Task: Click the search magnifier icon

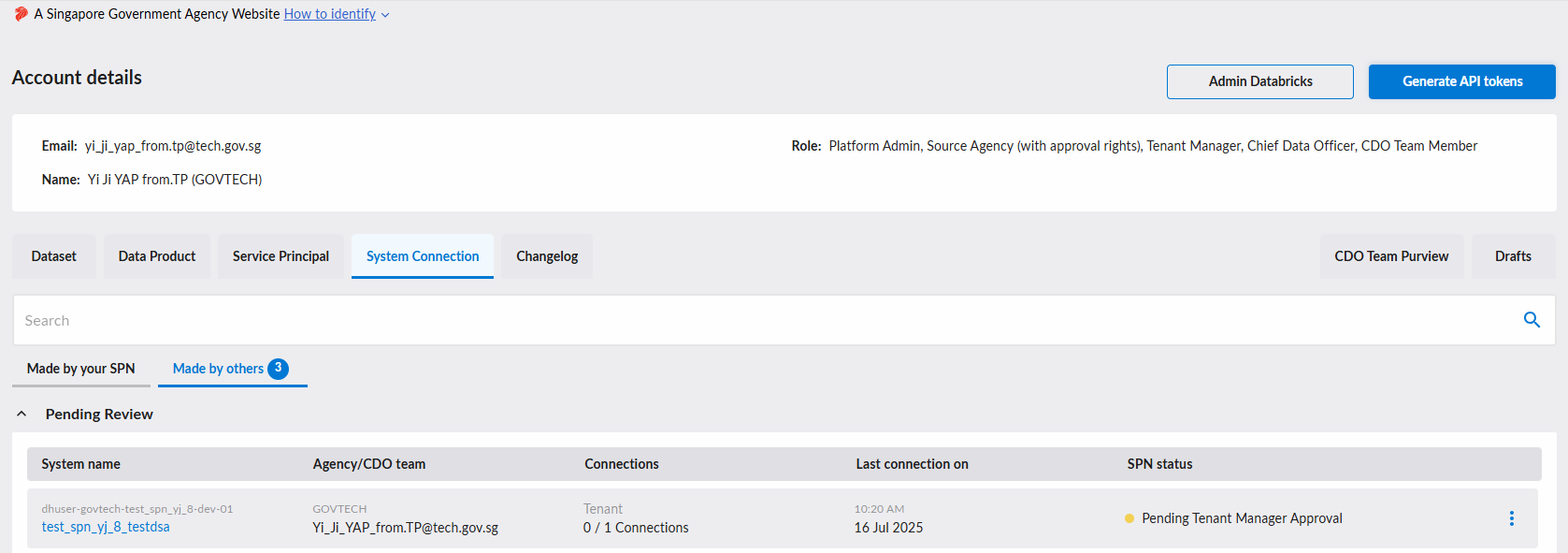Action: pyautogui.click(x=1532, y=320)
